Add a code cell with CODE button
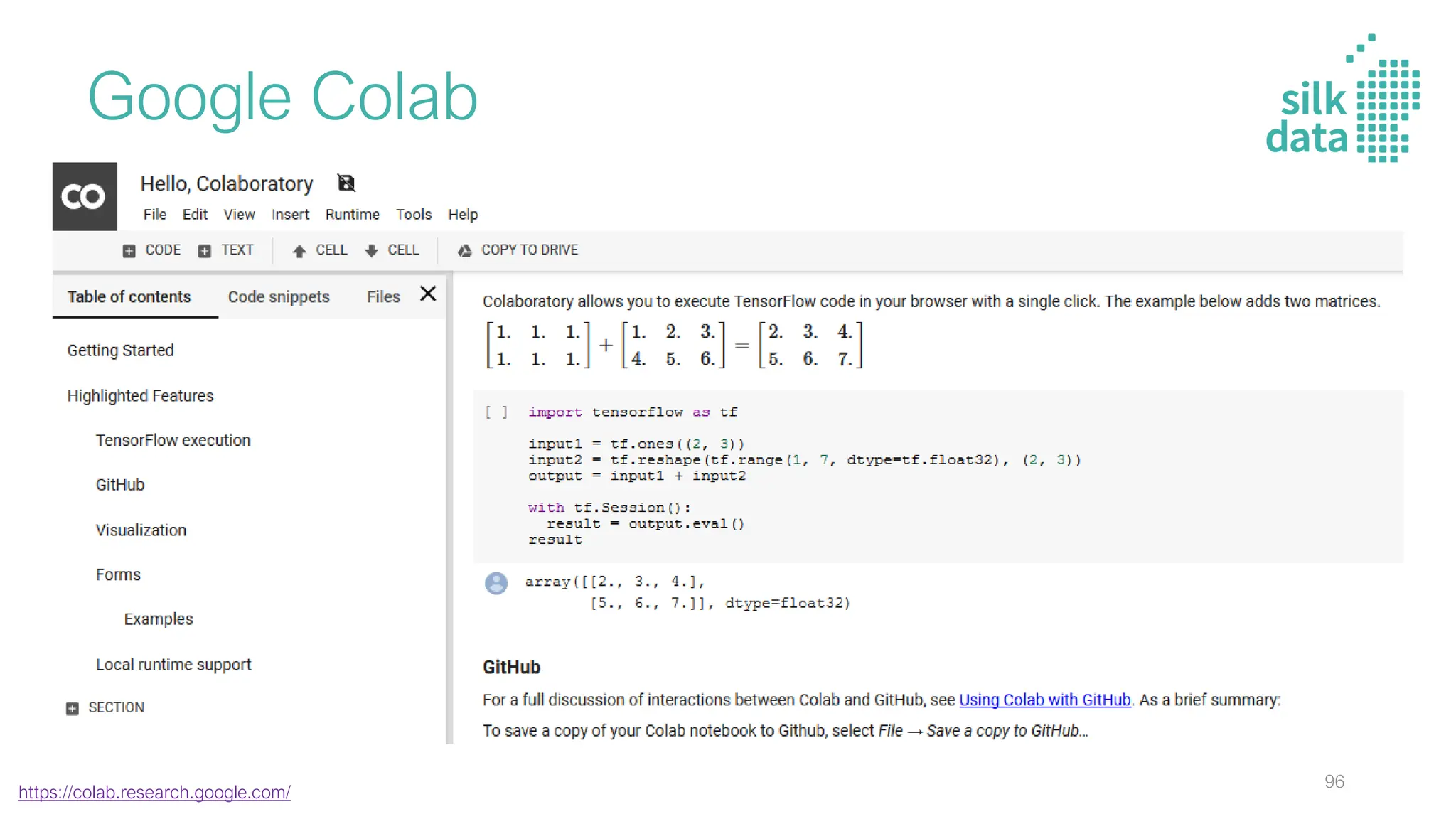Viewport: 1456px width, 819px height. [151, 250]
